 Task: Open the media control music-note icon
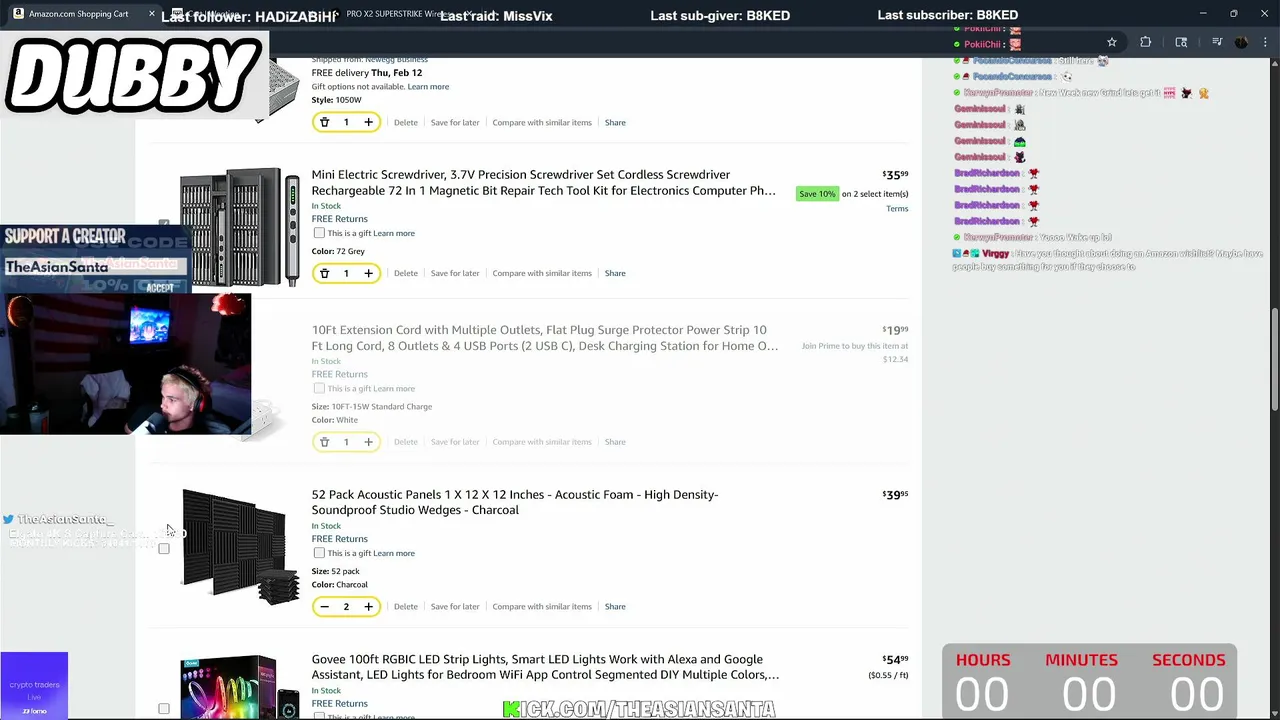tap(1217, 42)
